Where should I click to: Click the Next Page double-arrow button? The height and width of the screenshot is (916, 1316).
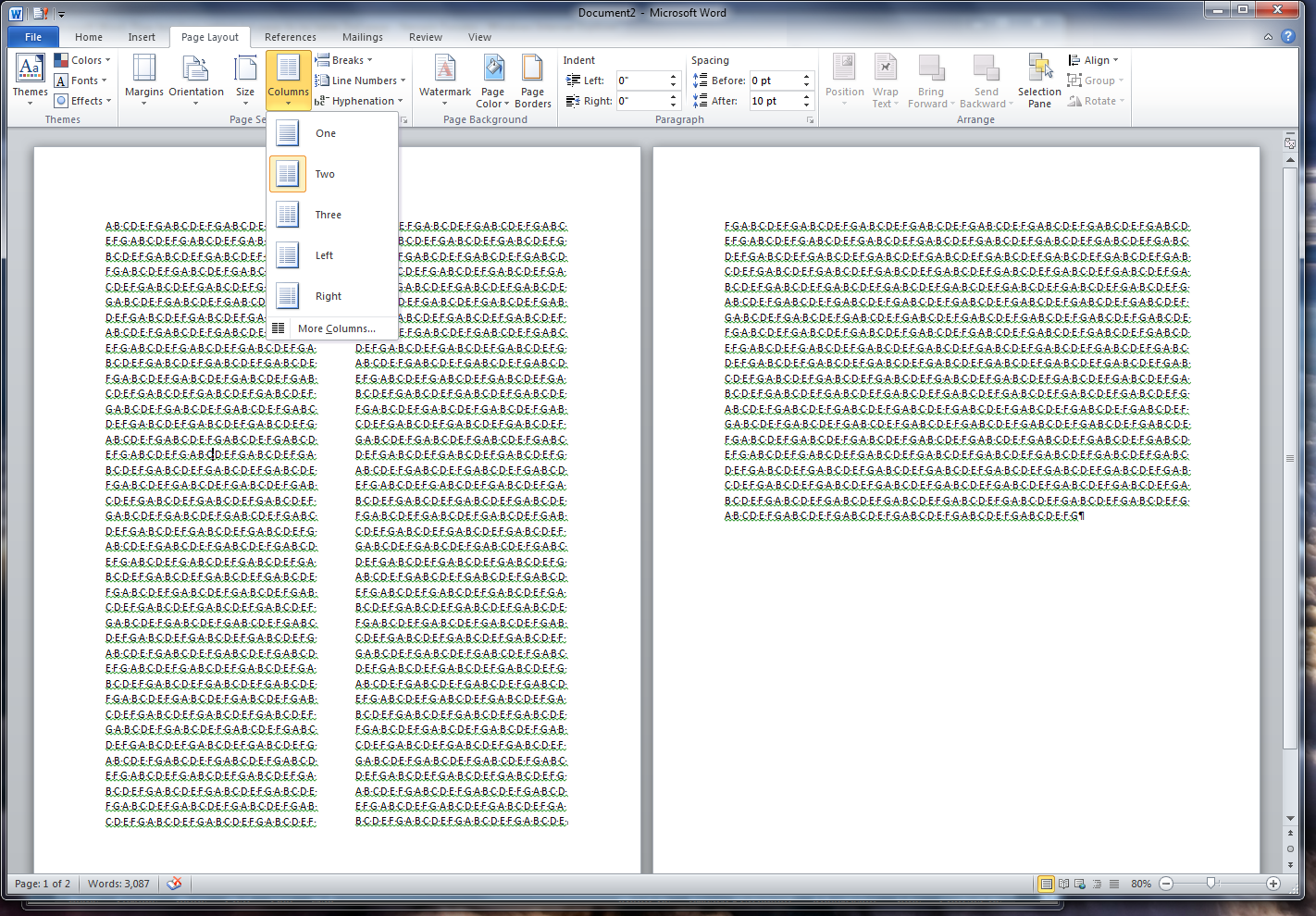pyautogui.click(x=1290, y=865)
